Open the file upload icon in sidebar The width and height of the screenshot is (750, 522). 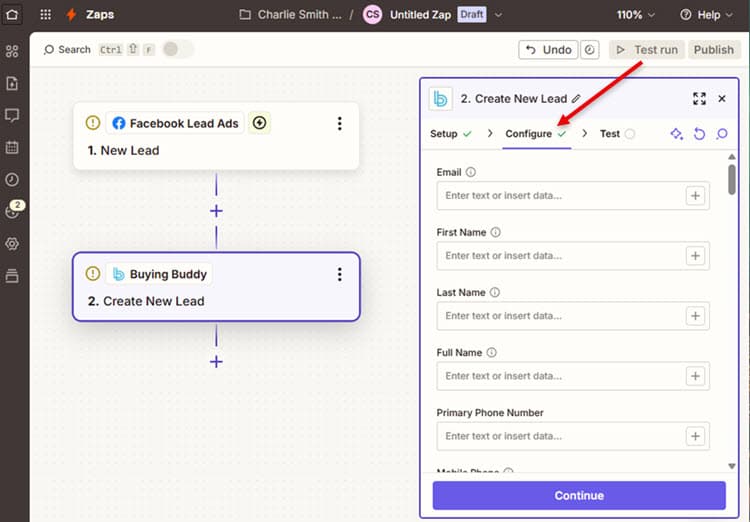click(12, 83)
